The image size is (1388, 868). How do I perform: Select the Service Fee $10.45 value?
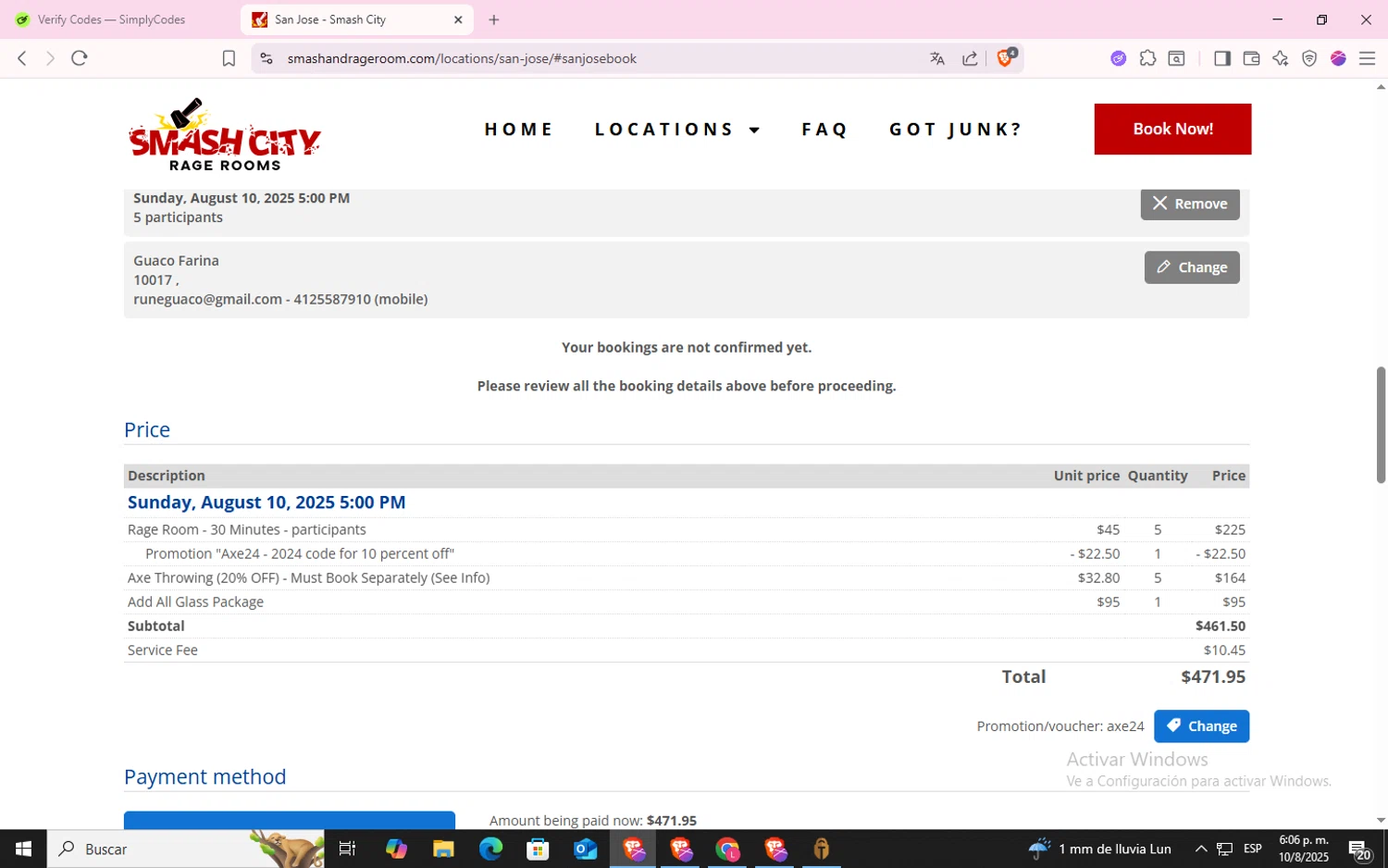1224,651
